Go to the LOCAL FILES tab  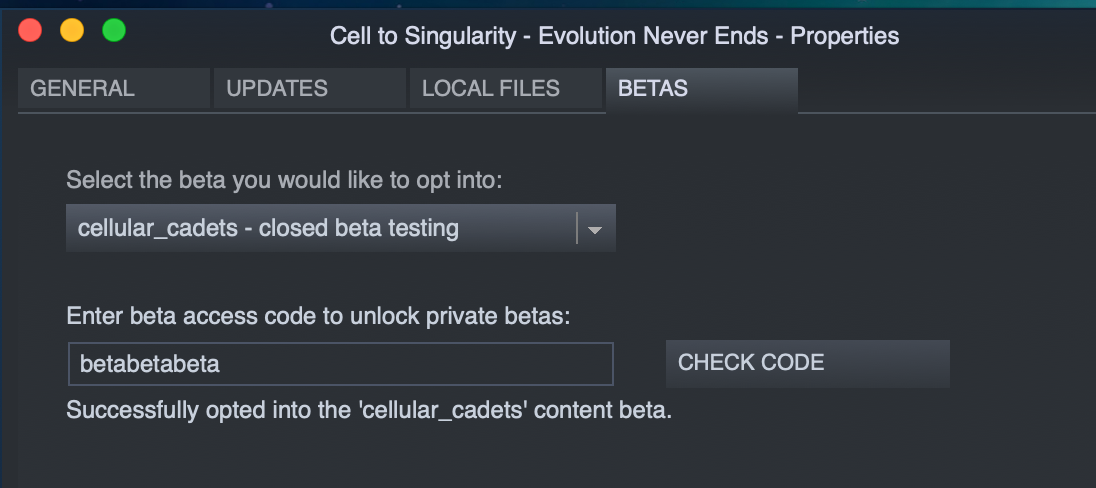point(505,88)
